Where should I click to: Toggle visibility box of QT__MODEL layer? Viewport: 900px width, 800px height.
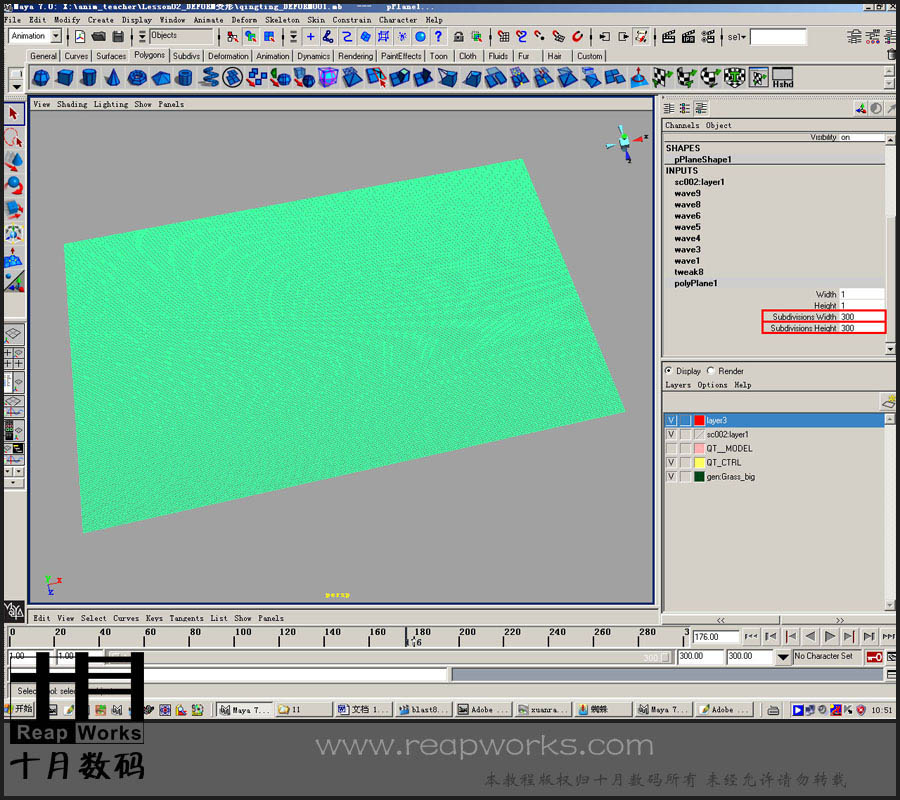coord(670,448)
